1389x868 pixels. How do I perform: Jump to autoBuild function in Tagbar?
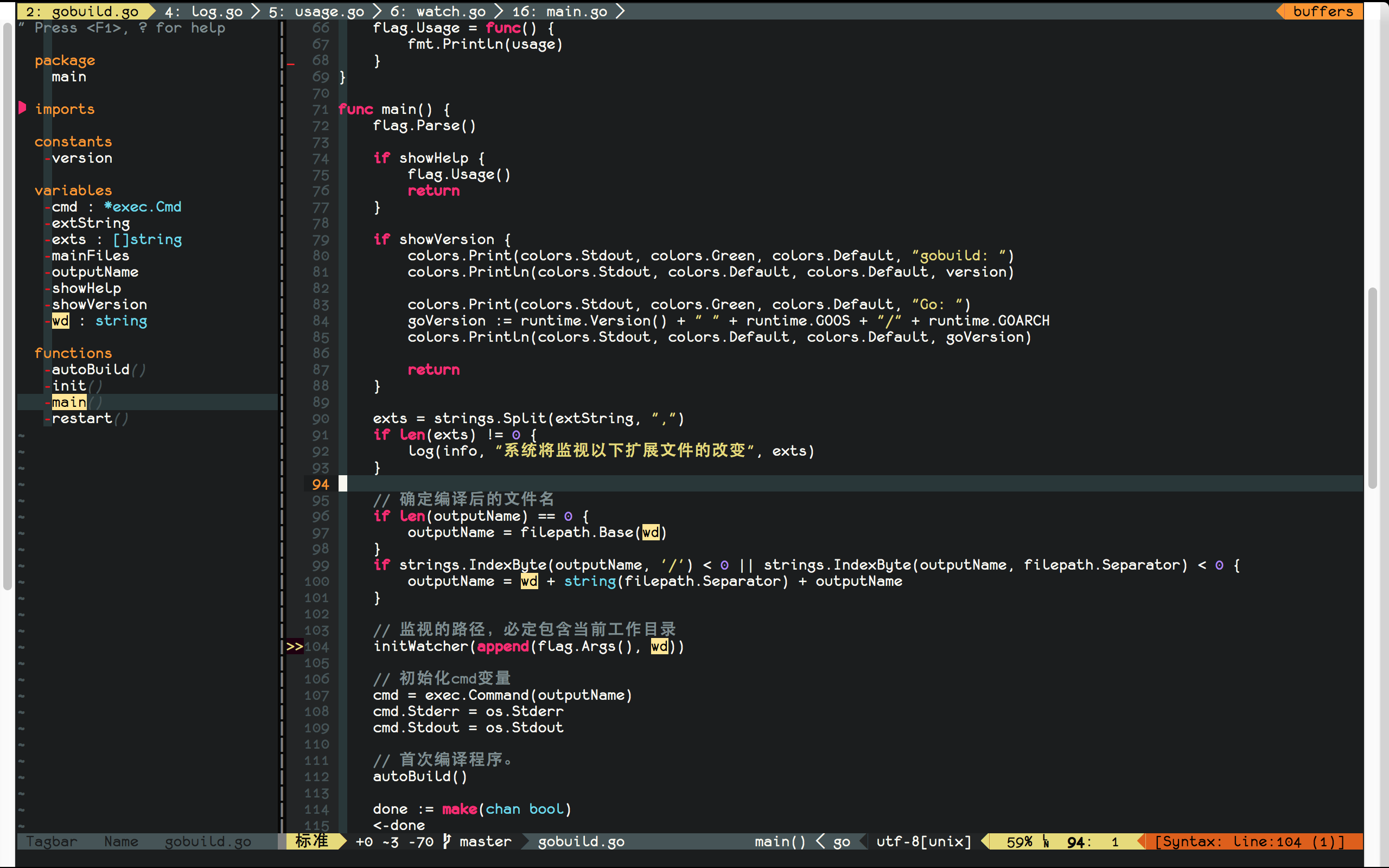(91, 369)
